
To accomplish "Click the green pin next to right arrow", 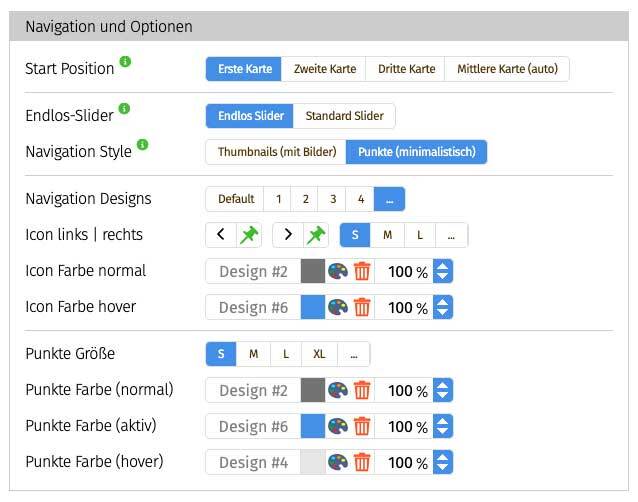I will point(316,235).
